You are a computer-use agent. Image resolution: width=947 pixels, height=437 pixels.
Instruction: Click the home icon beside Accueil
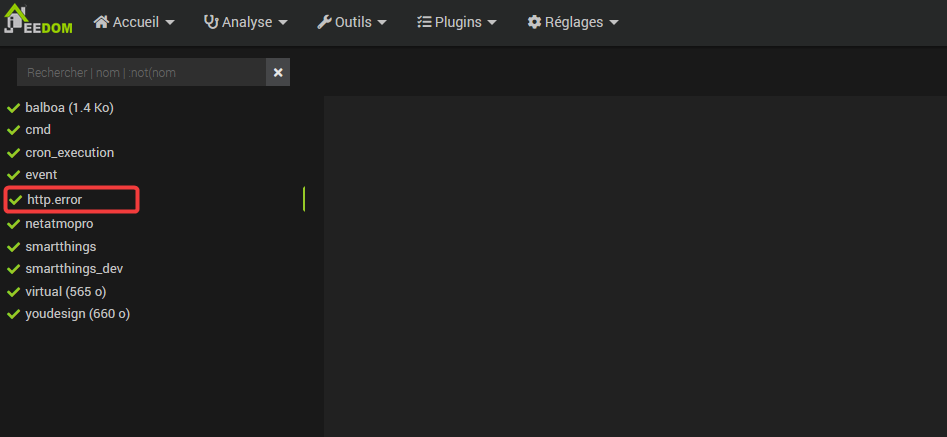(101, 22)
